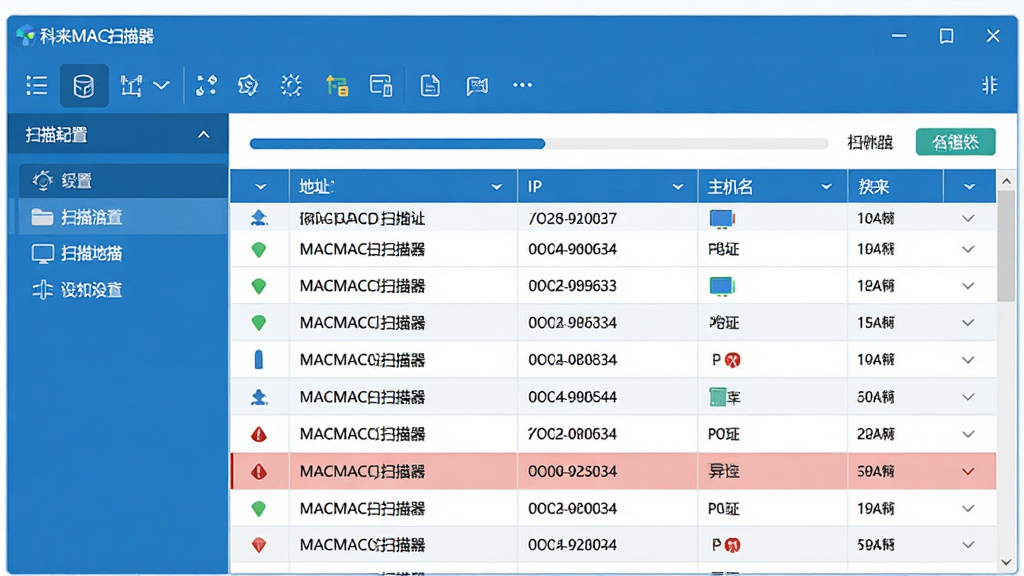This screenshot has height=576, width=1024.
Task: Open the dropdown arrow beside the topology icon
Action: [x=161, y=86]
